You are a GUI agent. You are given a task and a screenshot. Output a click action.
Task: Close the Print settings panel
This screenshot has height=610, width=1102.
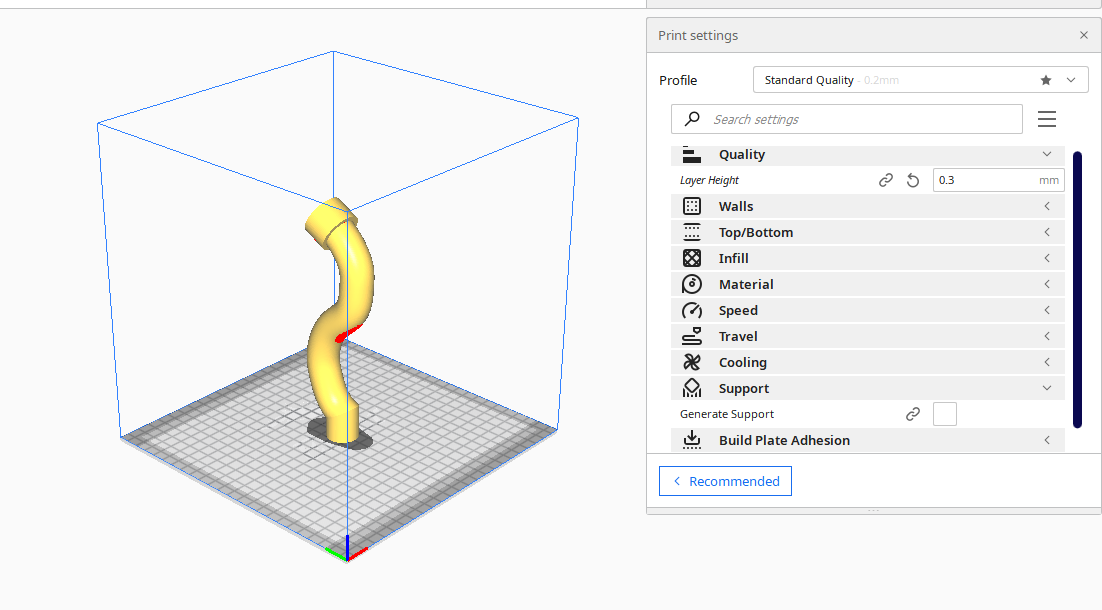[1083, 35]
